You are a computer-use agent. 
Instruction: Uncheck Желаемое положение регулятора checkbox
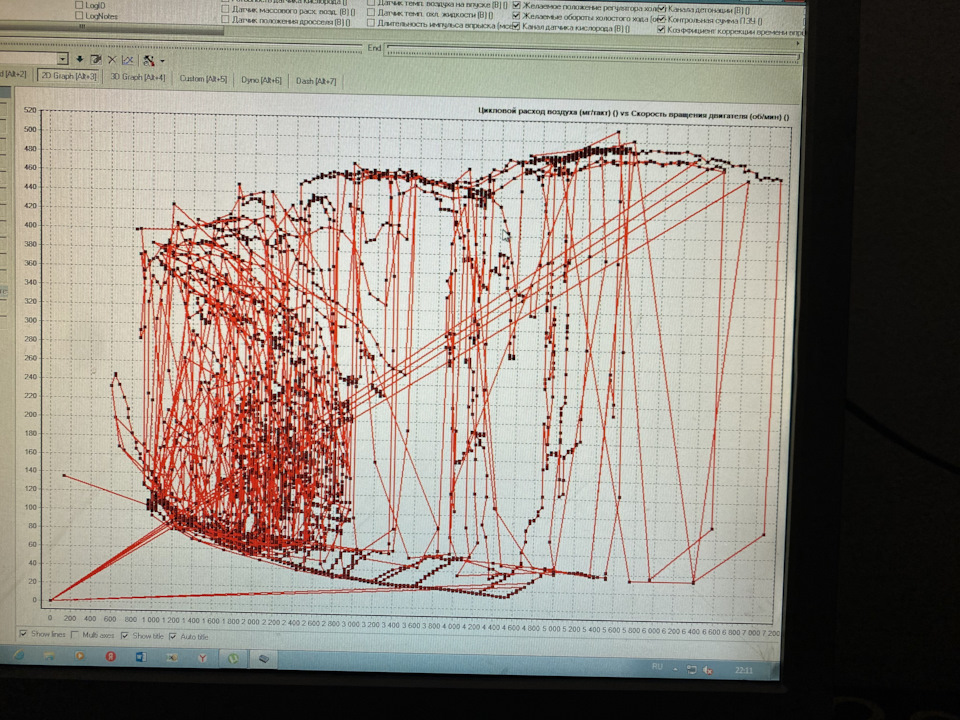click(516, 6)
